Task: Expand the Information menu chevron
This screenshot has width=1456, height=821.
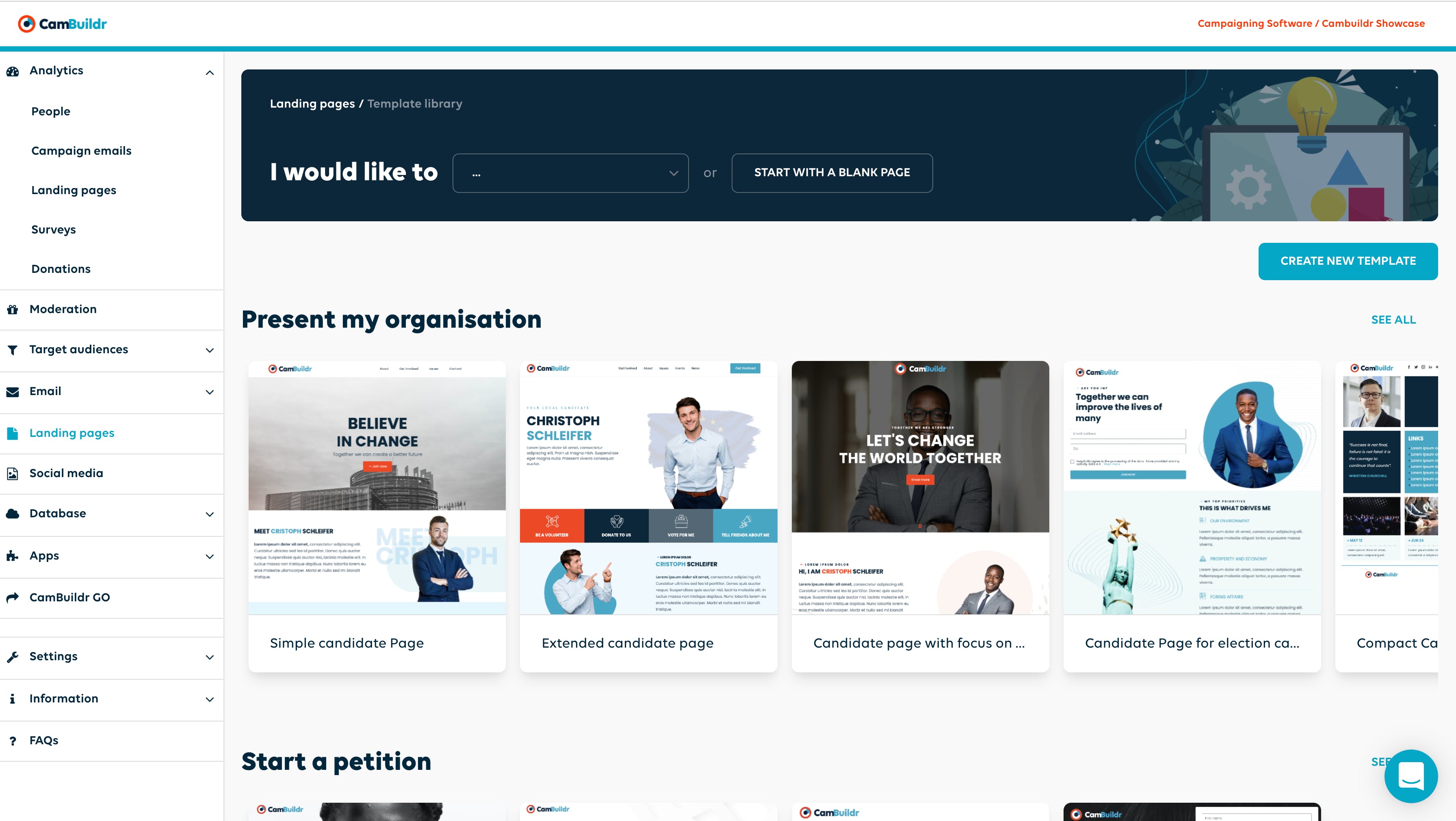Action: 210,700
